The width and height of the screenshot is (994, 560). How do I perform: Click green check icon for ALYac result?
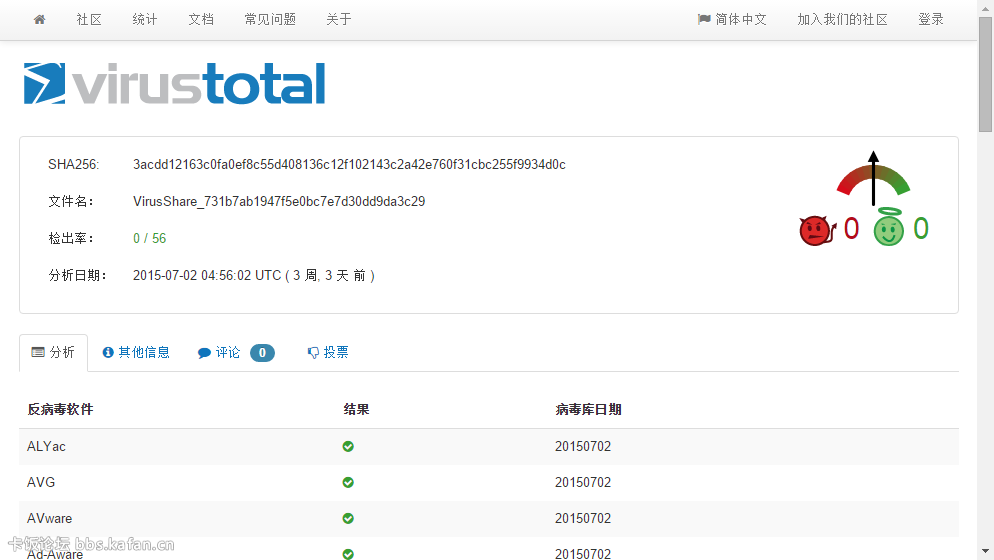[348, 446]
